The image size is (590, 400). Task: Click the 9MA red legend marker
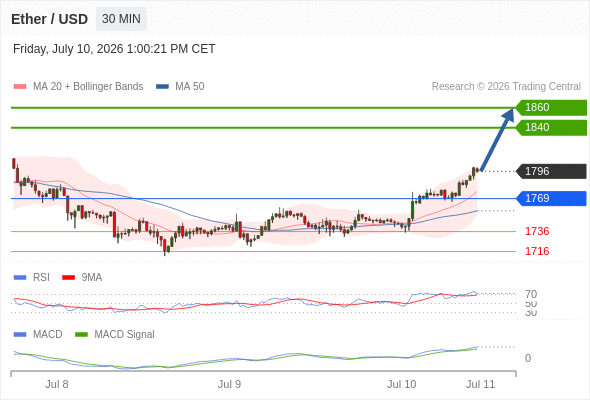pos(68,278)
